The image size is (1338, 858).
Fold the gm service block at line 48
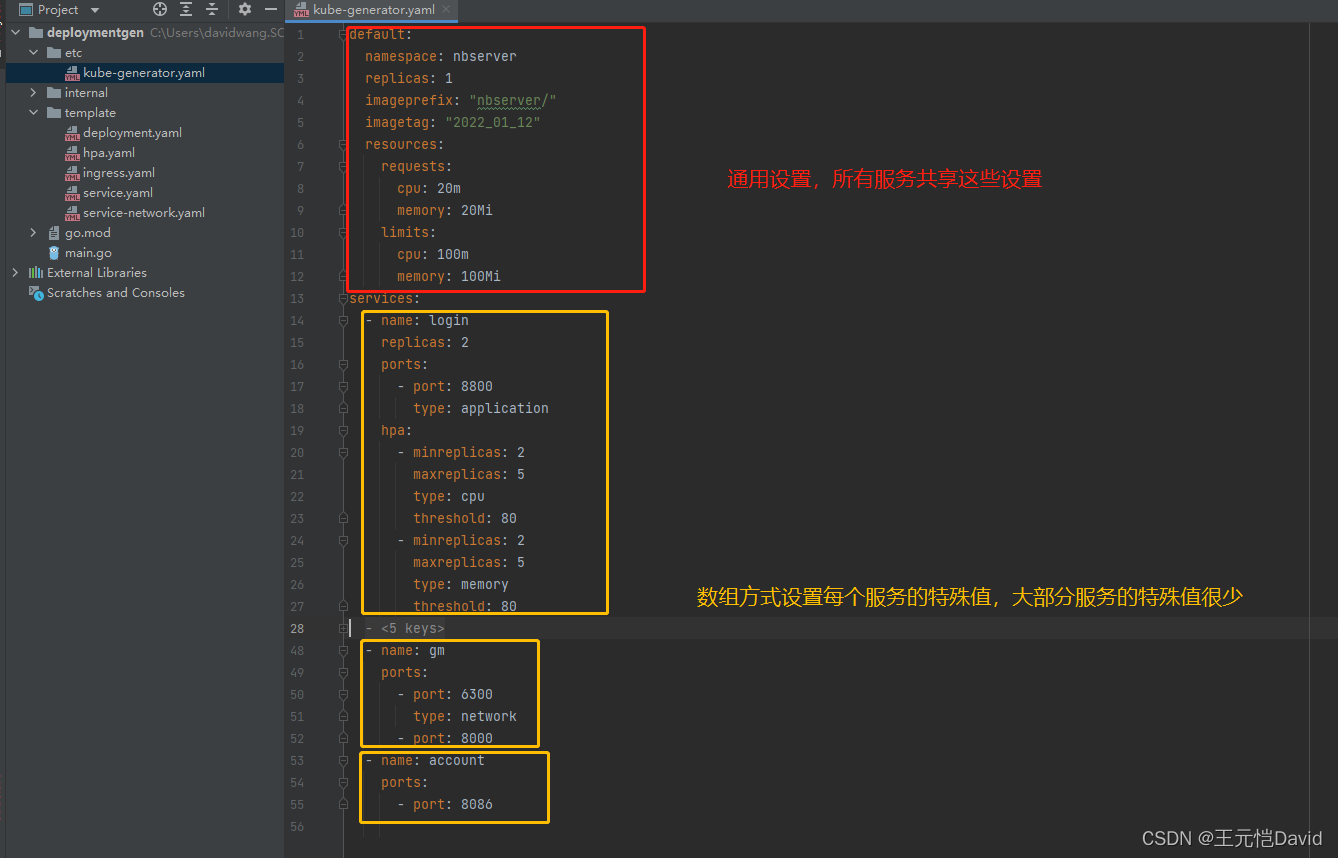pyautogui.click(x=343, y=651)
